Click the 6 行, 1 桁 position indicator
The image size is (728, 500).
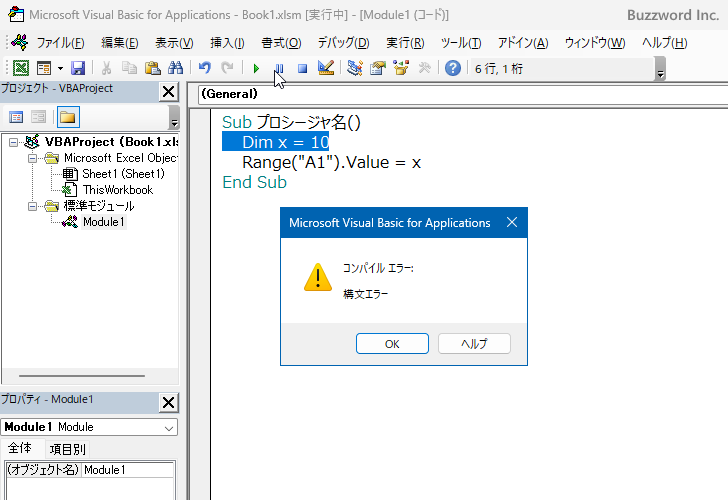(499, 69)
